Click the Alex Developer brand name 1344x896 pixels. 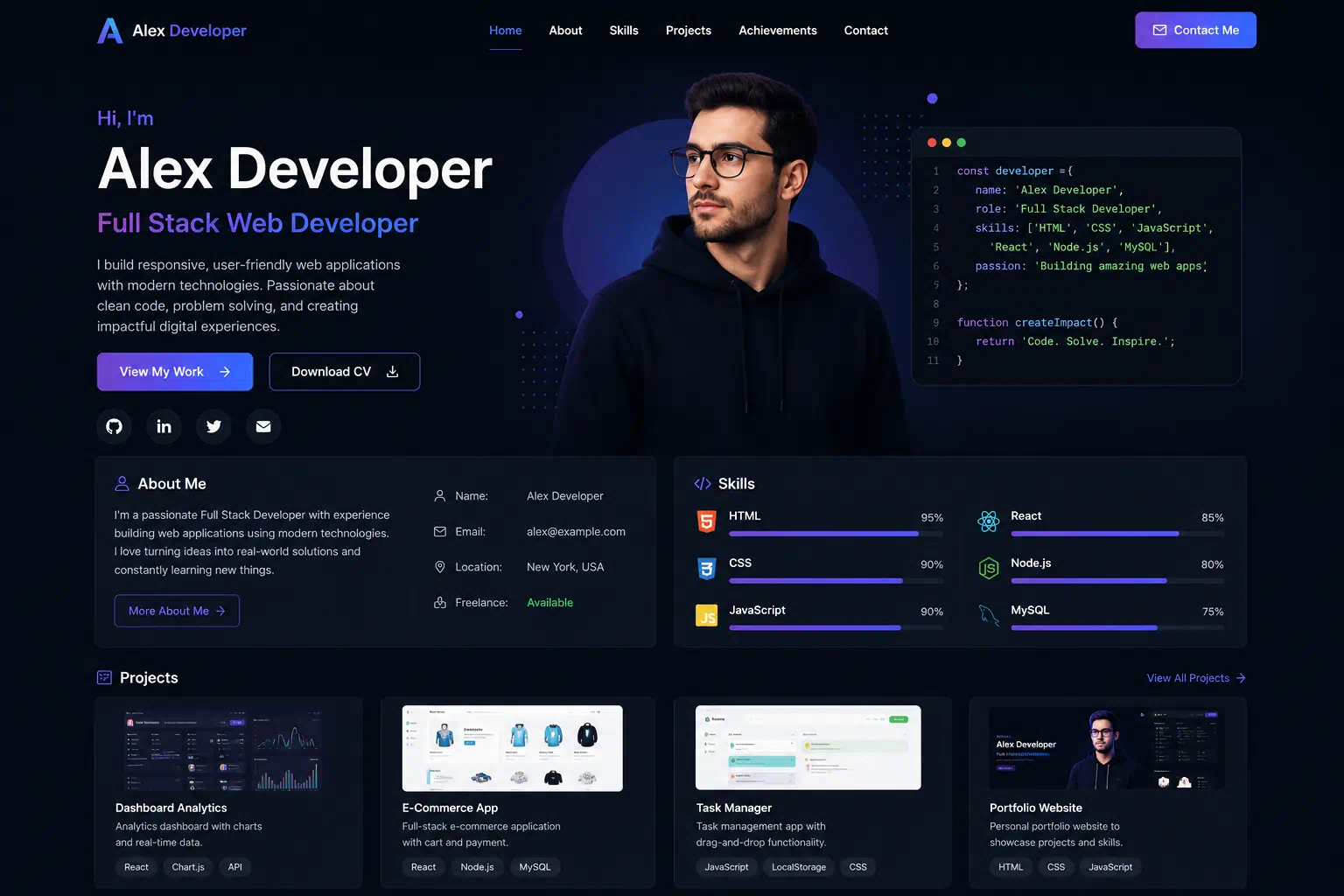click(x=189, y=31)
